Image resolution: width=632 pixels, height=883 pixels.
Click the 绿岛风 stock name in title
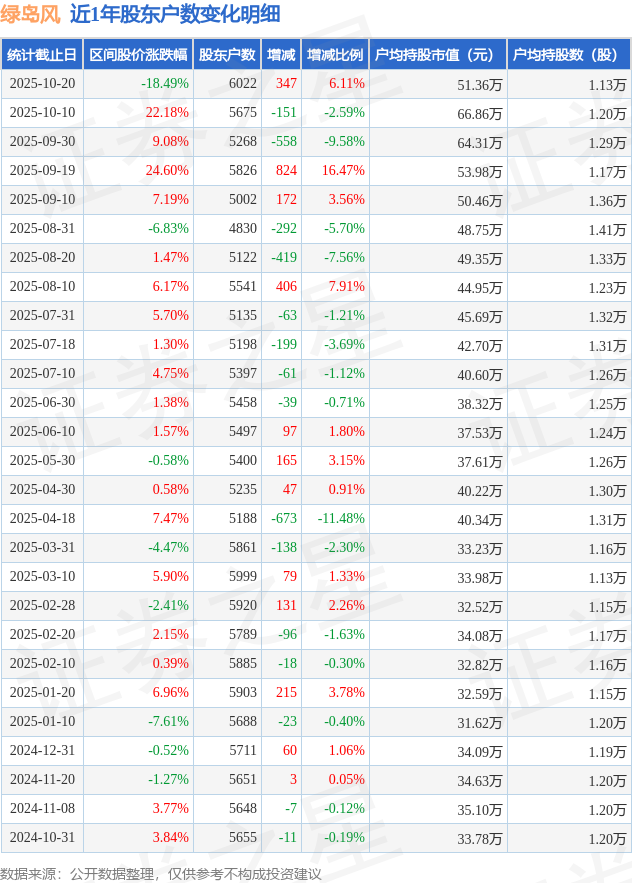(30, 14)
